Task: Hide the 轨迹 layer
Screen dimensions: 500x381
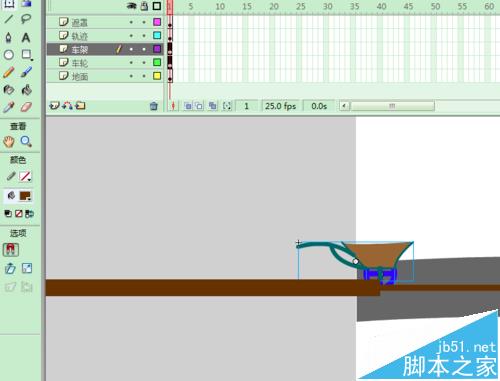Action: pyautogui.click(x=131, y=35)
